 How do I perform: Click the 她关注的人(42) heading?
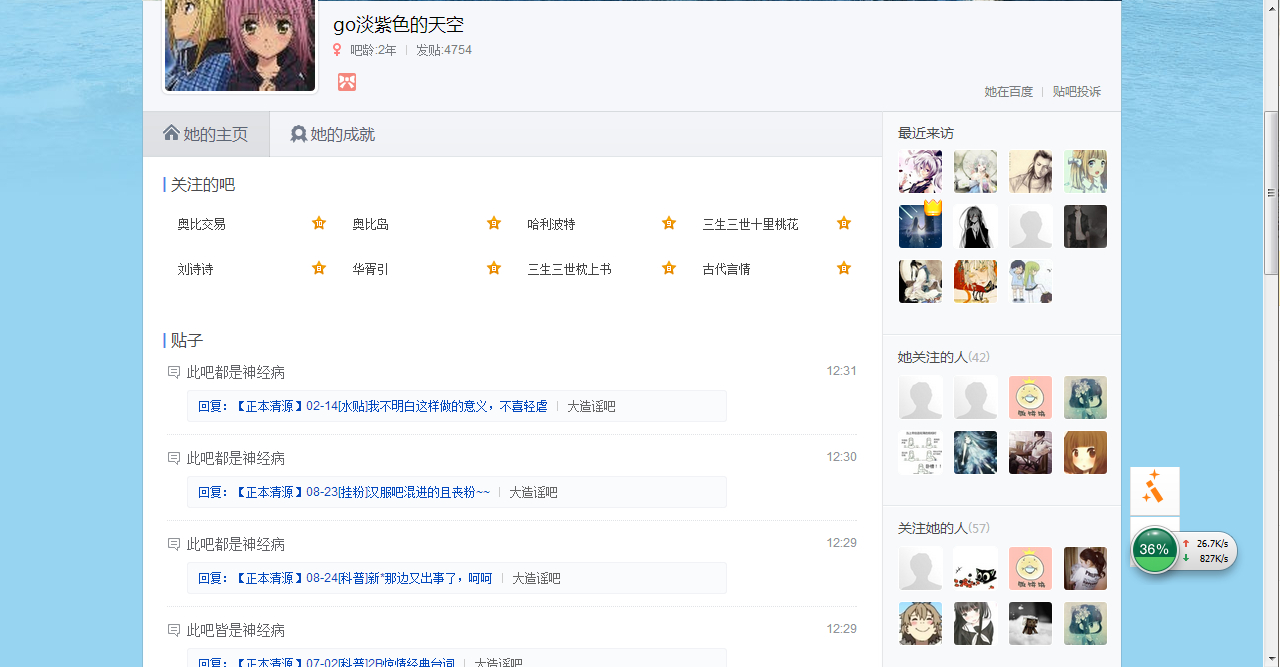click(x=944, y=357)
